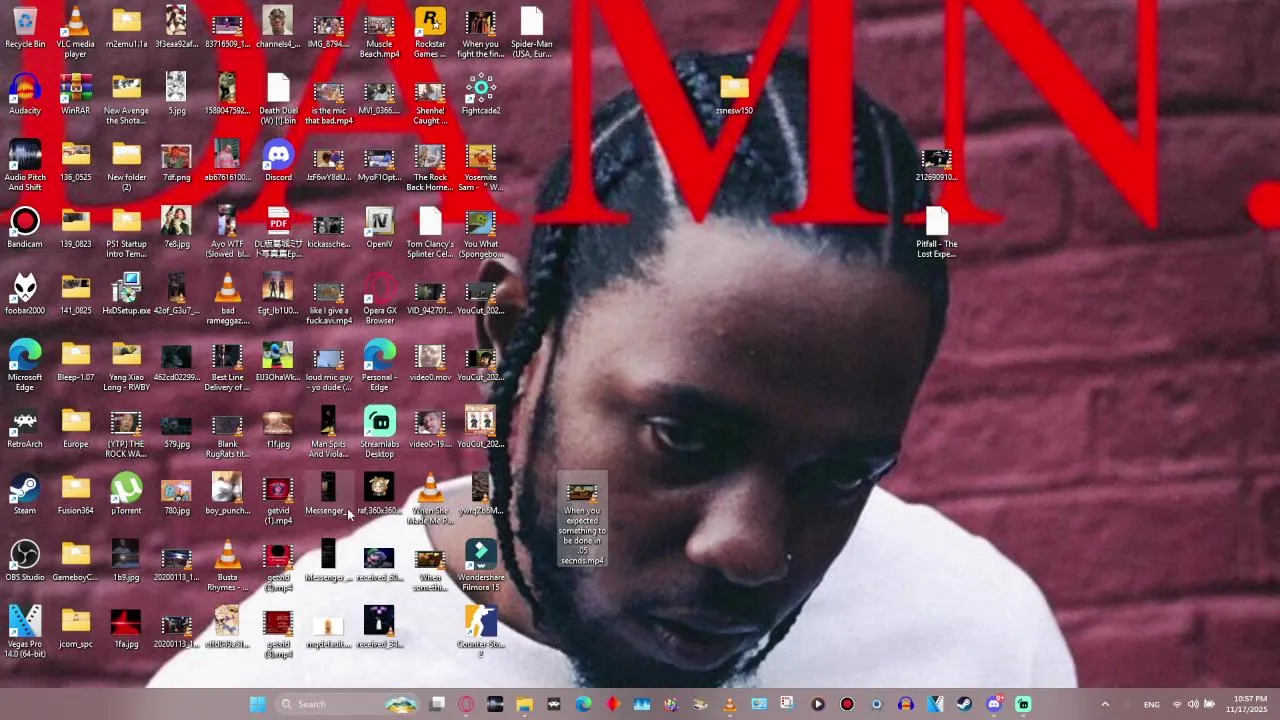Select Busta Rhymes media file
This screenshot has height=720, width=1280.
point(228,565)
